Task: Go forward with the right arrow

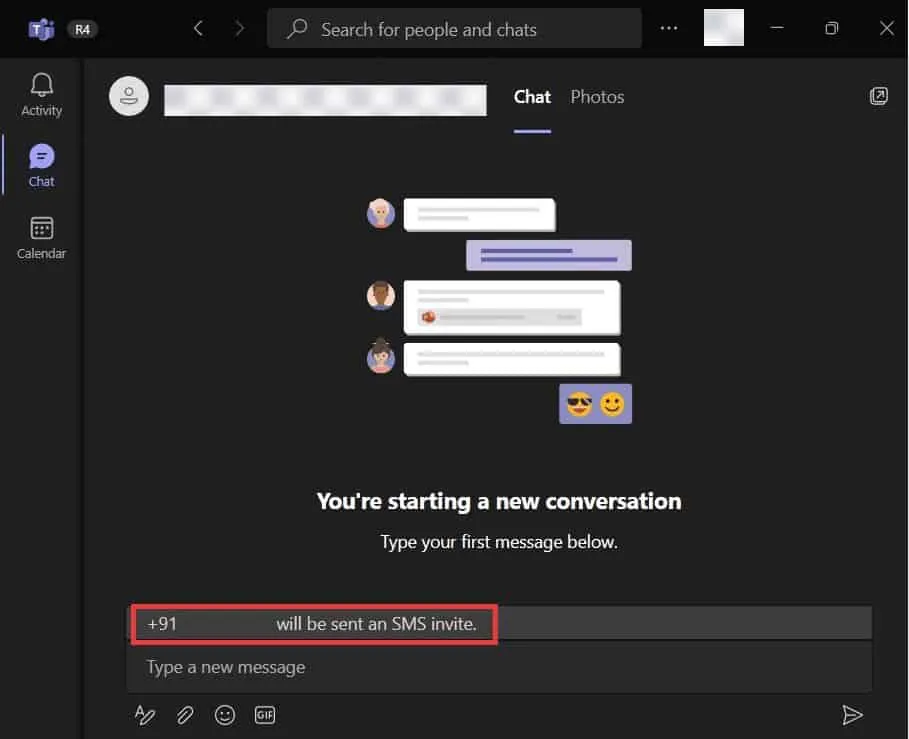Action: click(239, 29)
